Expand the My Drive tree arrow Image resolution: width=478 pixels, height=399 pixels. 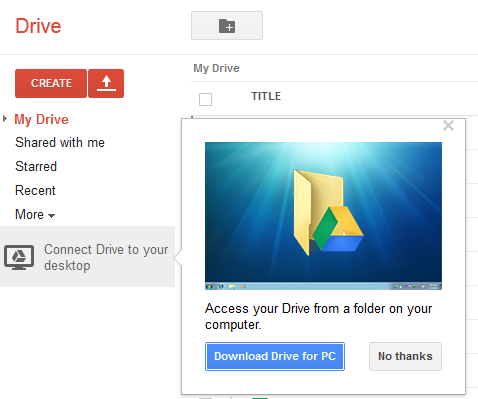tap(5, 119)
